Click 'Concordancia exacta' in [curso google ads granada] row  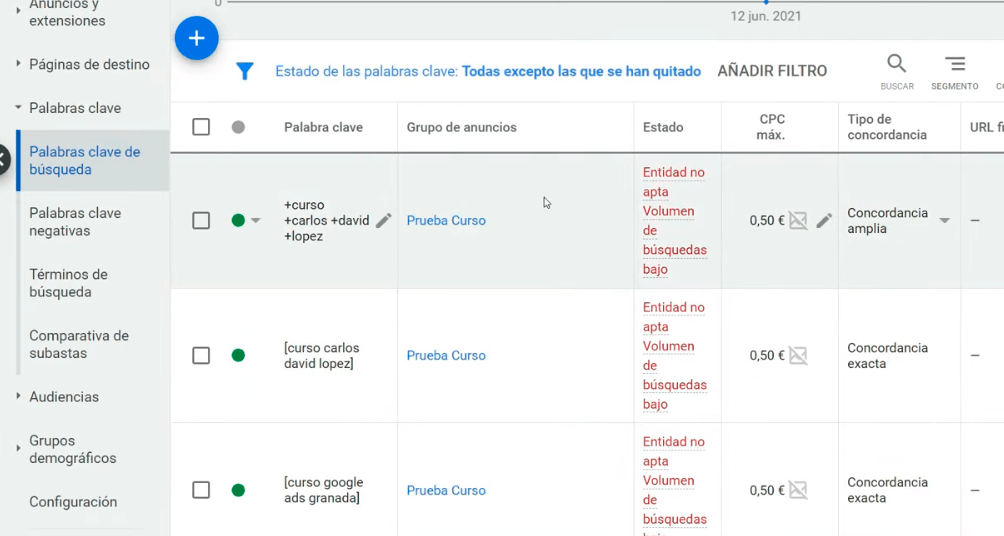[887, 491]
